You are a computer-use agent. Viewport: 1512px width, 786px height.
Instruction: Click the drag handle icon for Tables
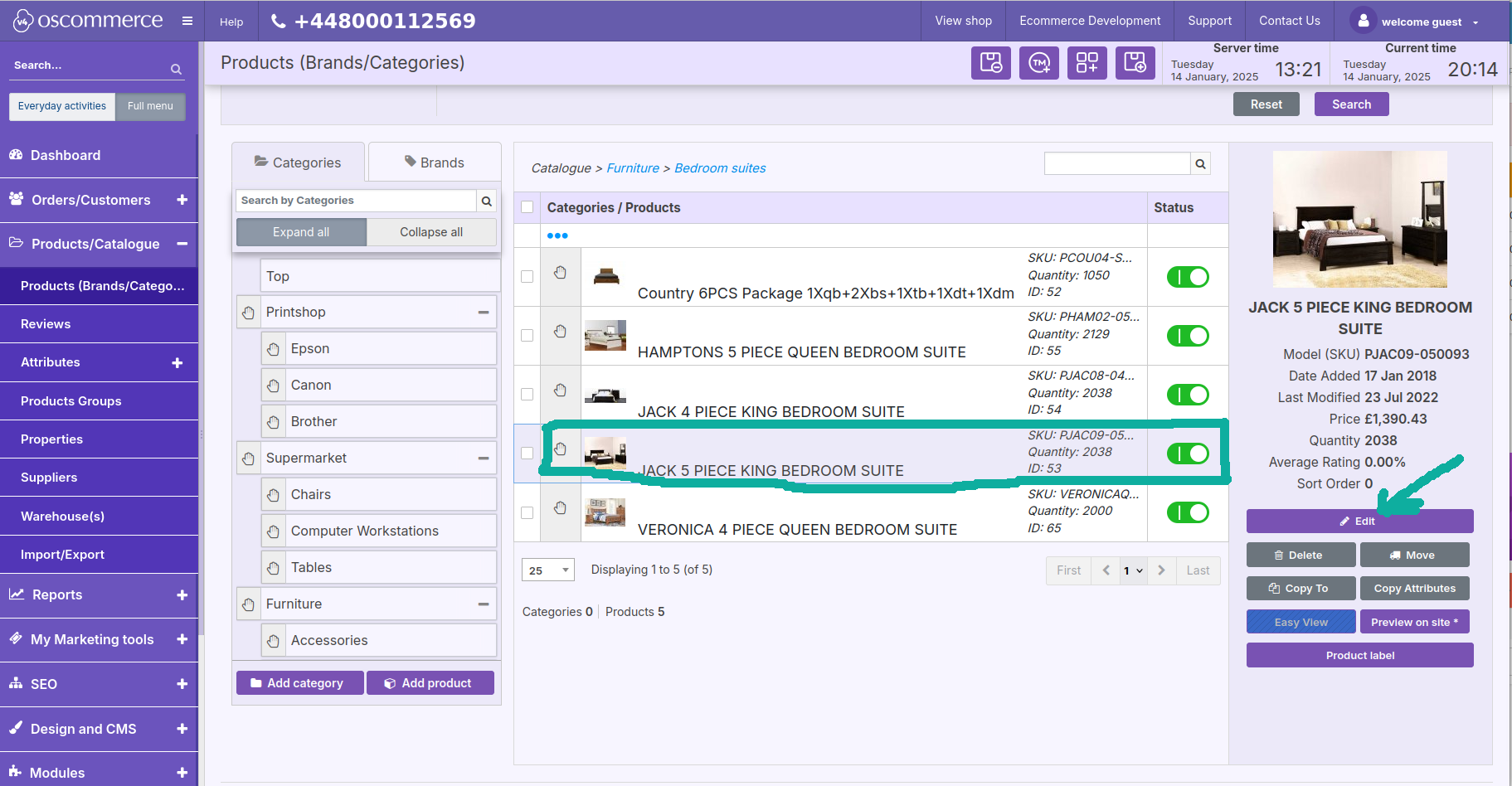coord(273,568)
